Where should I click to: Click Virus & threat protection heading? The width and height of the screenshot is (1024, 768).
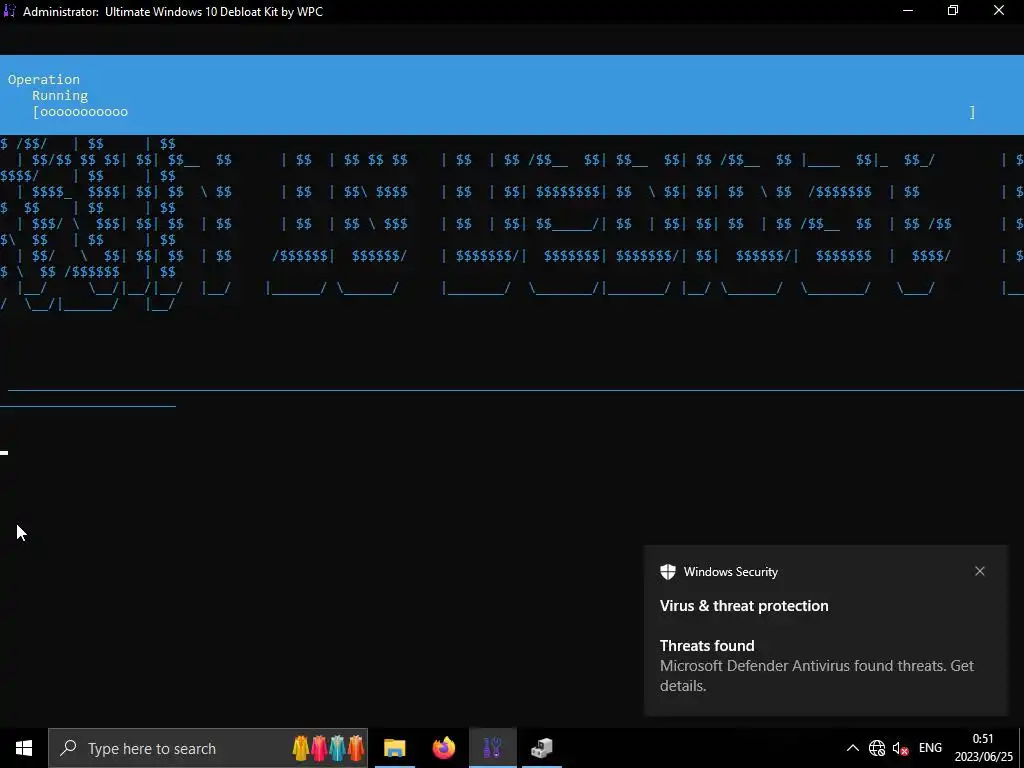[x=744, y=605]
